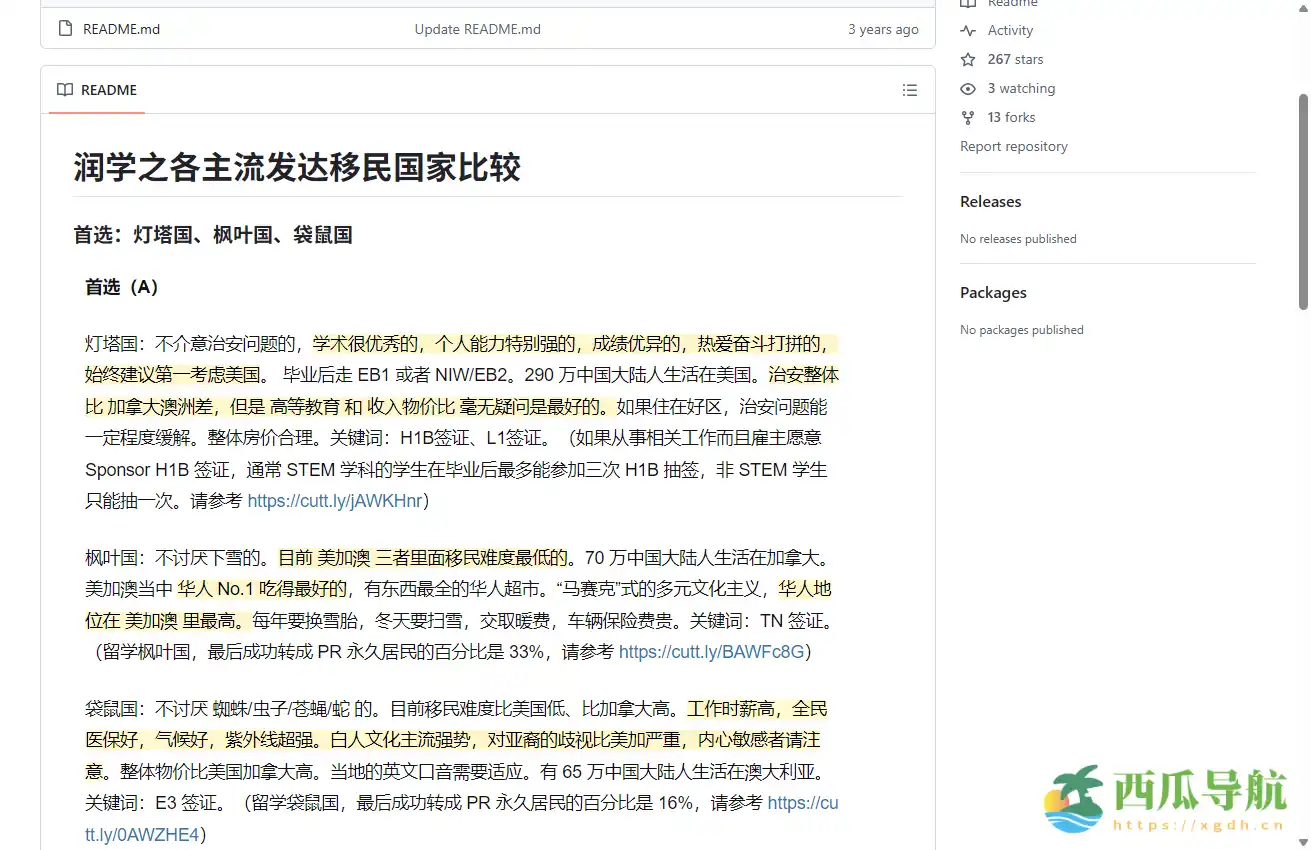The height and width of the screenshot is (850, 1311).
Task: Open the 13 forks list
Action: pos(1010,117)
